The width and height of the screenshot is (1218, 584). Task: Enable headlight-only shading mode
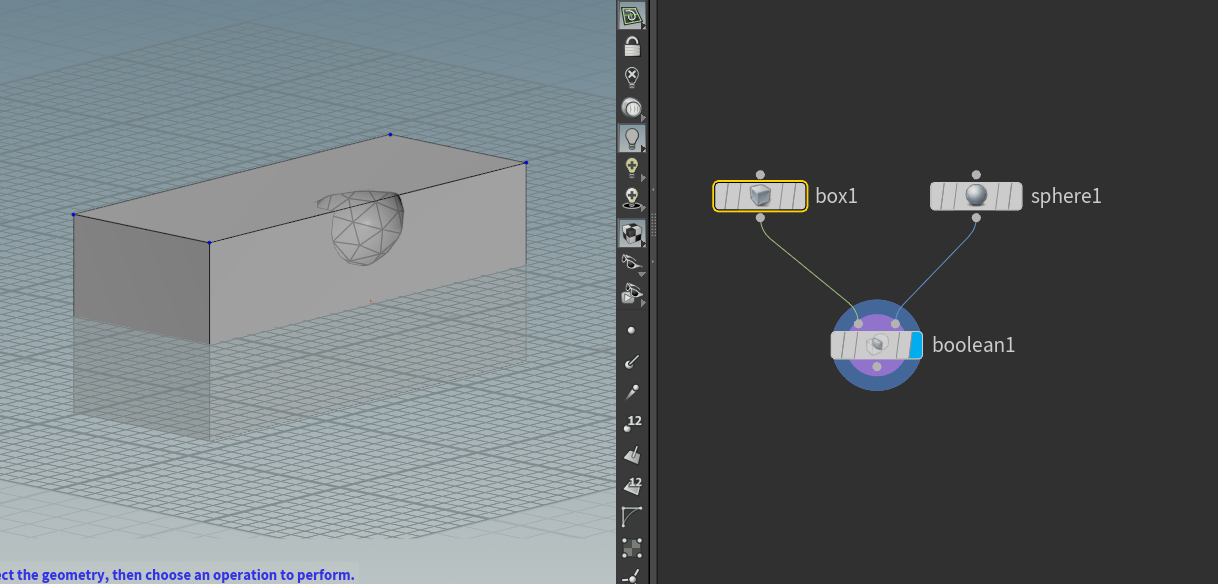pos(632,108)
